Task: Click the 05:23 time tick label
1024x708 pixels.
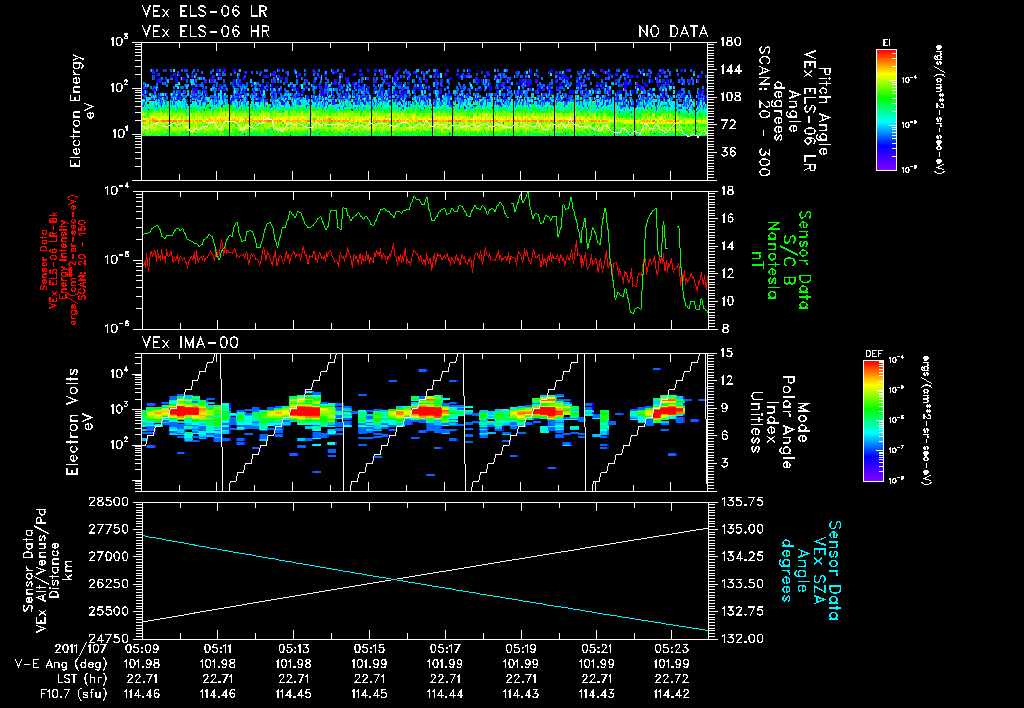Action: coord(672,650)
